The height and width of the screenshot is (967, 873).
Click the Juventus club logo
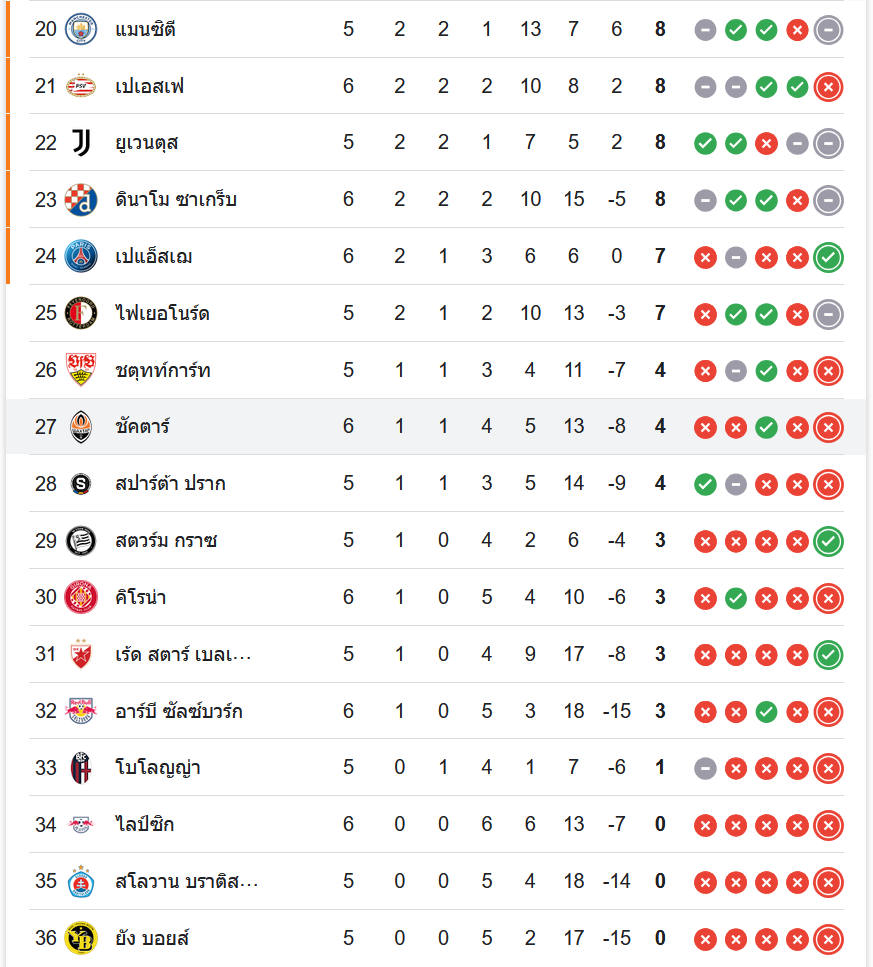(x=81, y=143)
